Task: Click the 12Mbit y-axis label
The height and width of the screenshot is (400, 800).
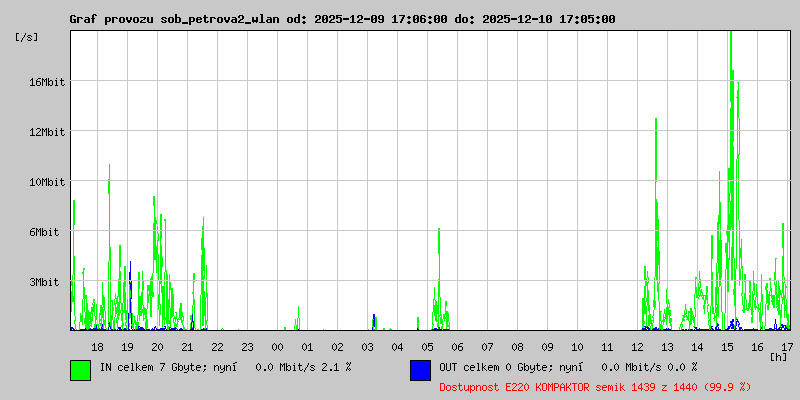Action: coord(46,132)
